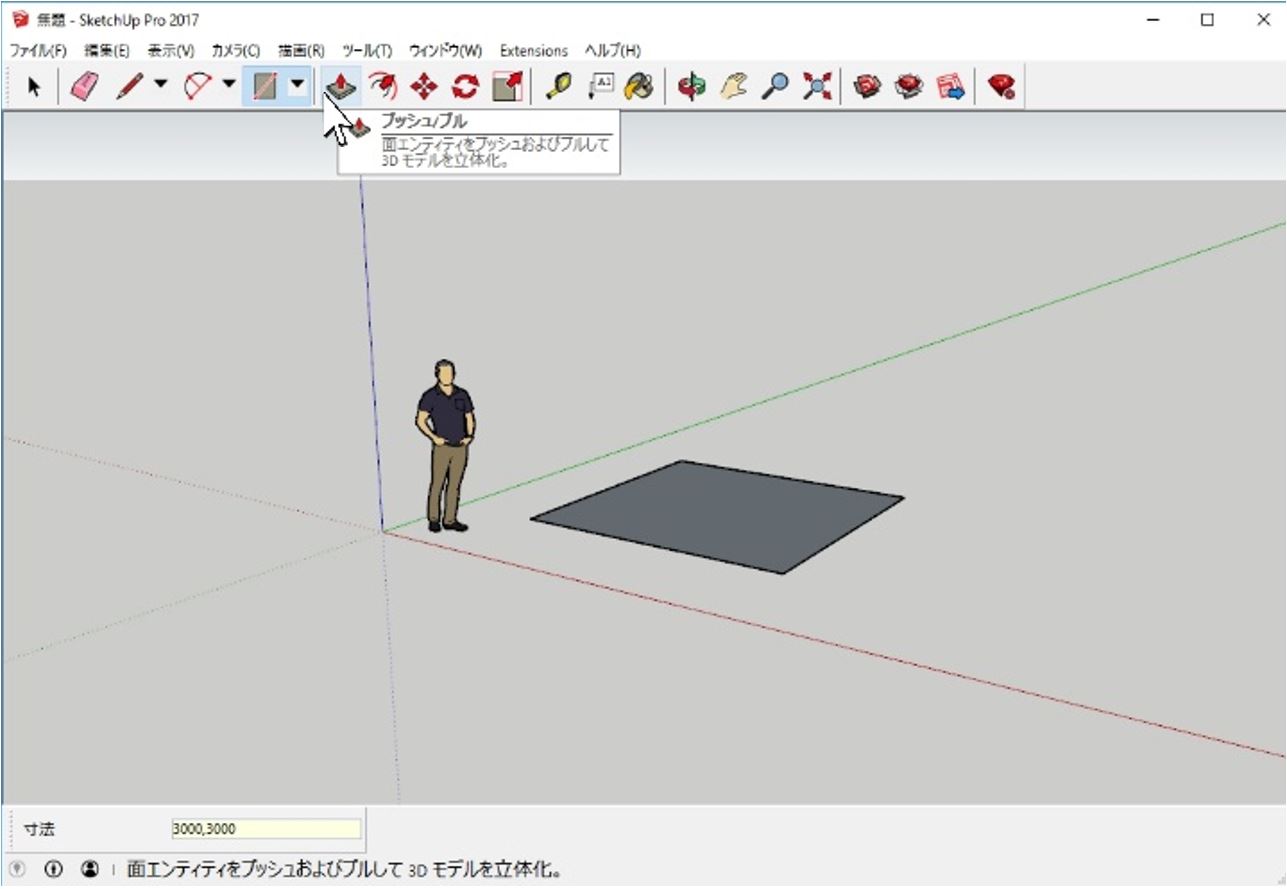Click the geolocation status bar icon
The image size is (1287, 889).
click(x=17, y=869)
